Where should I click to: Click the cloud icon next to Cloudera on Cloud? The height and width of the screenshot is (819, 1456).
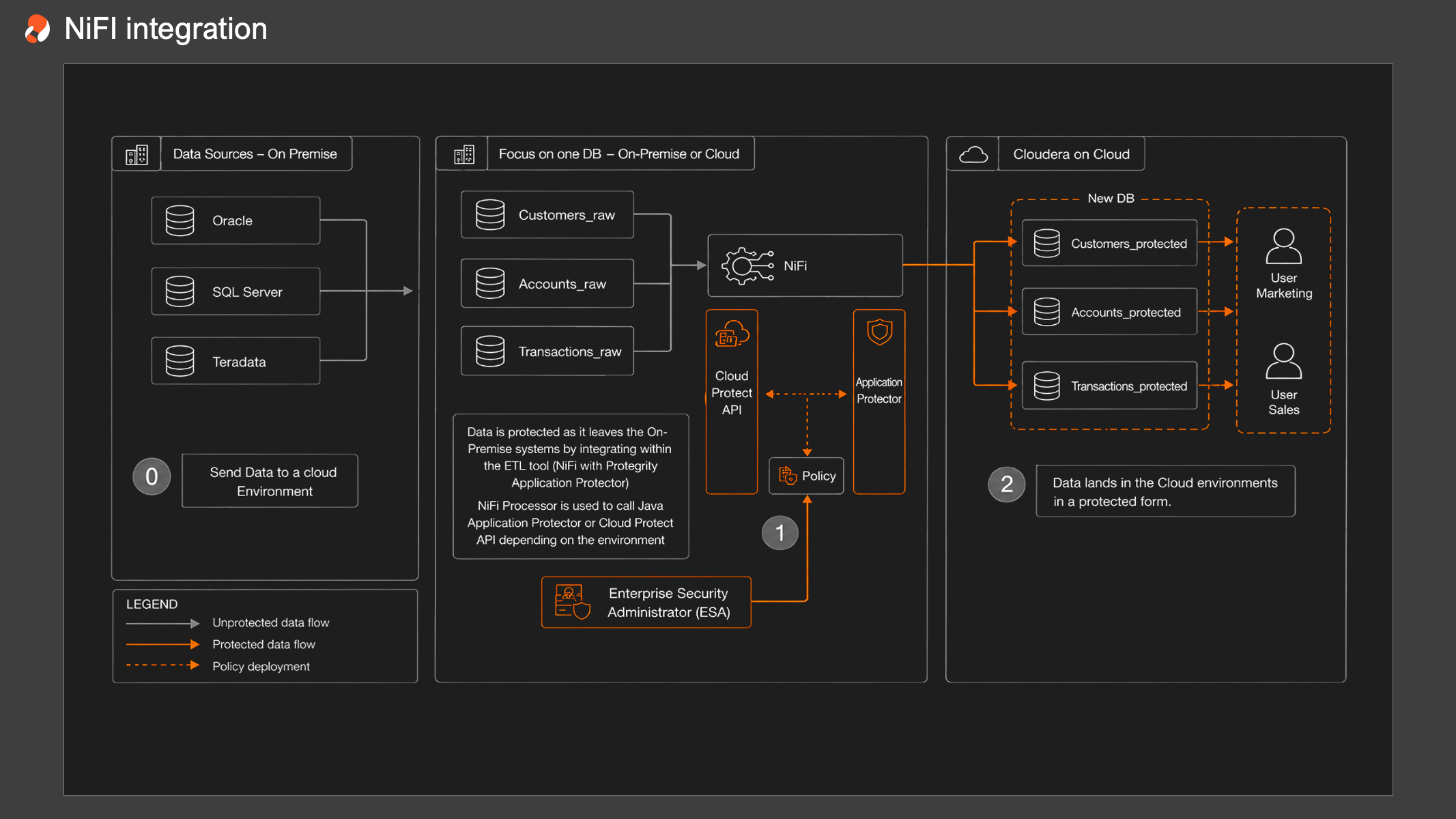tap(973, 155)
